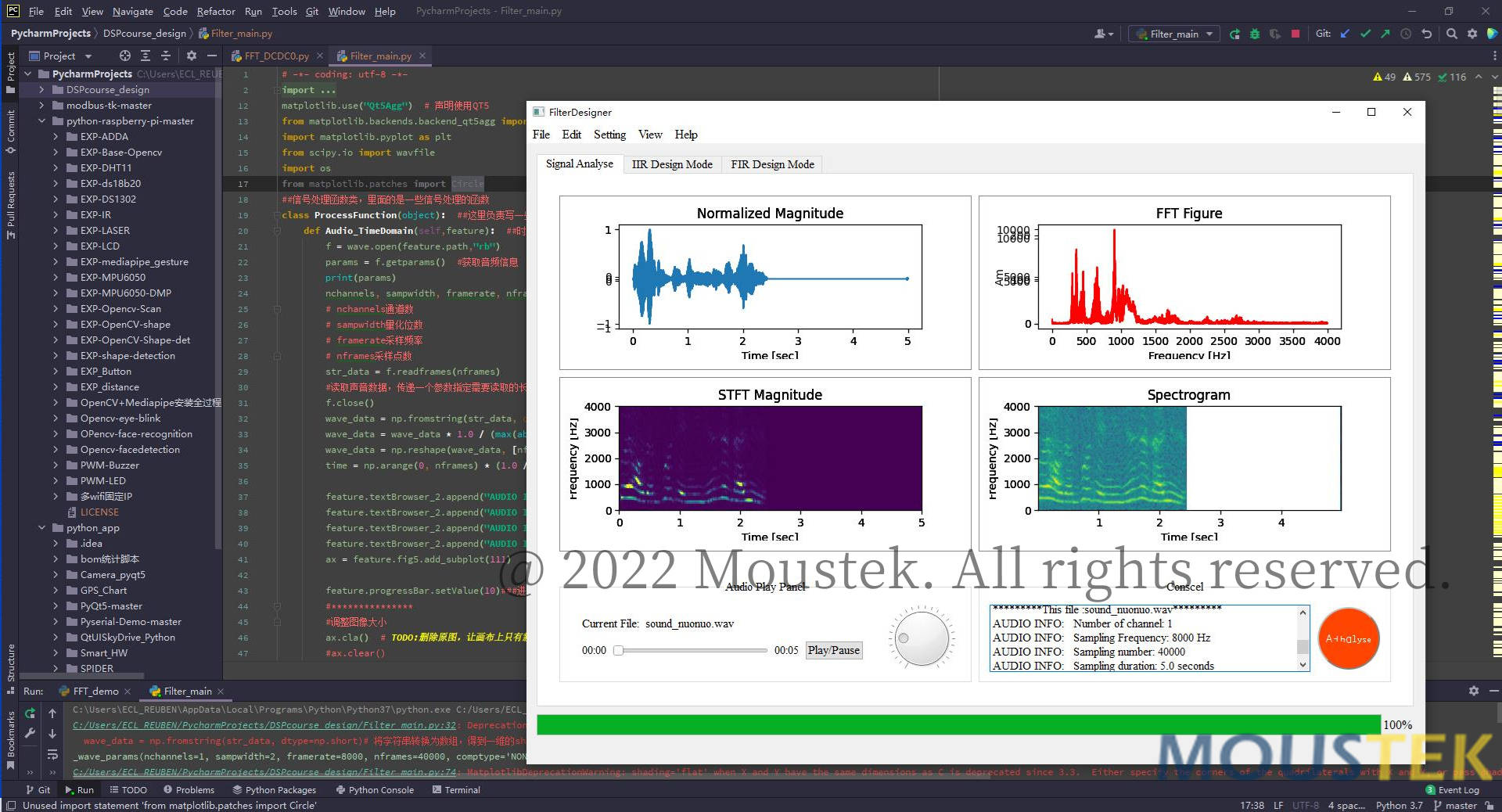Image resolution: width=1502 pixels, height=812 pixels.
Task: Rerun Filter_main from the top toolbar
Action: pos(1234,34)
